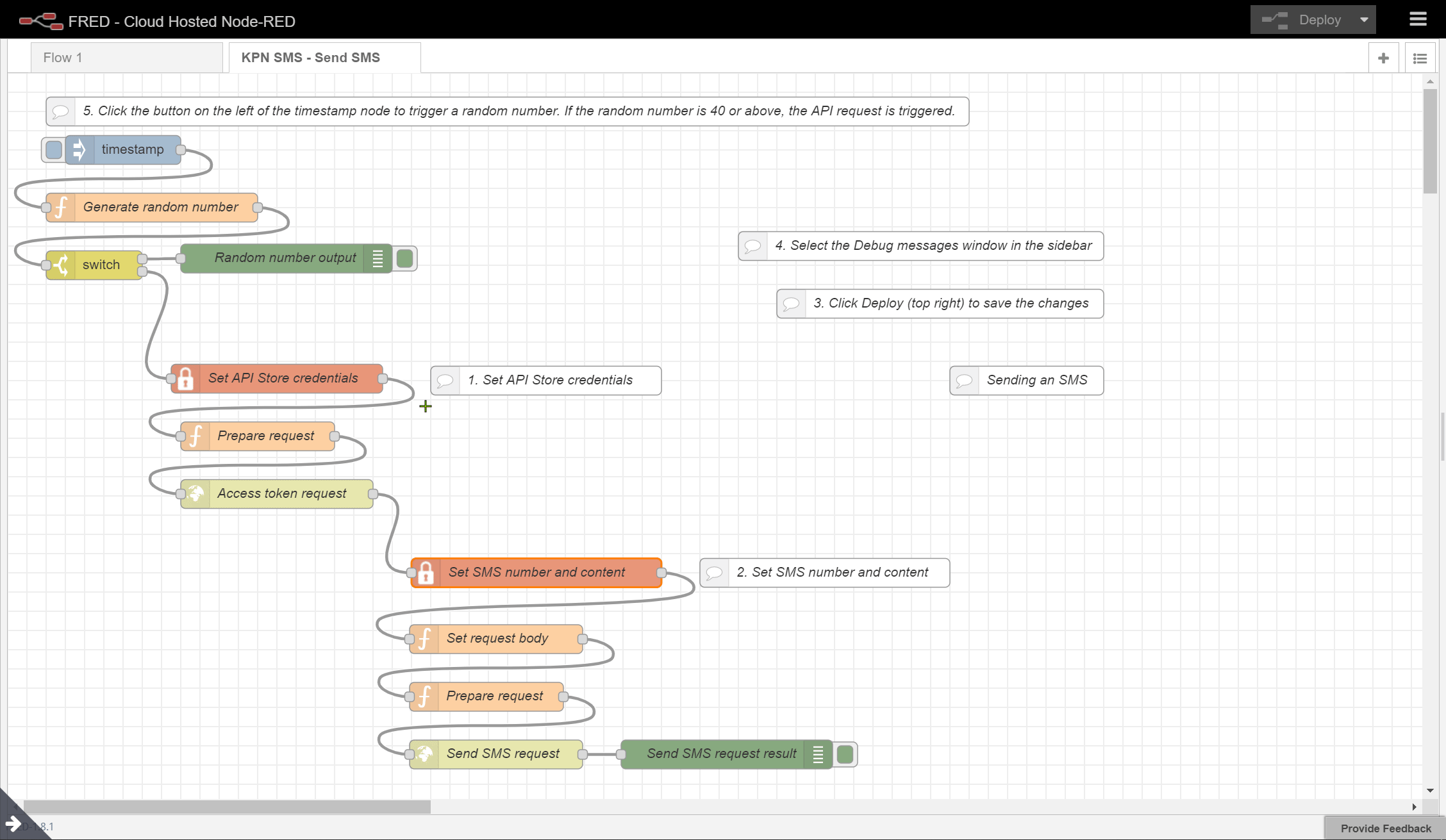Click the scroll right arrow

[x=1415, y=807]
